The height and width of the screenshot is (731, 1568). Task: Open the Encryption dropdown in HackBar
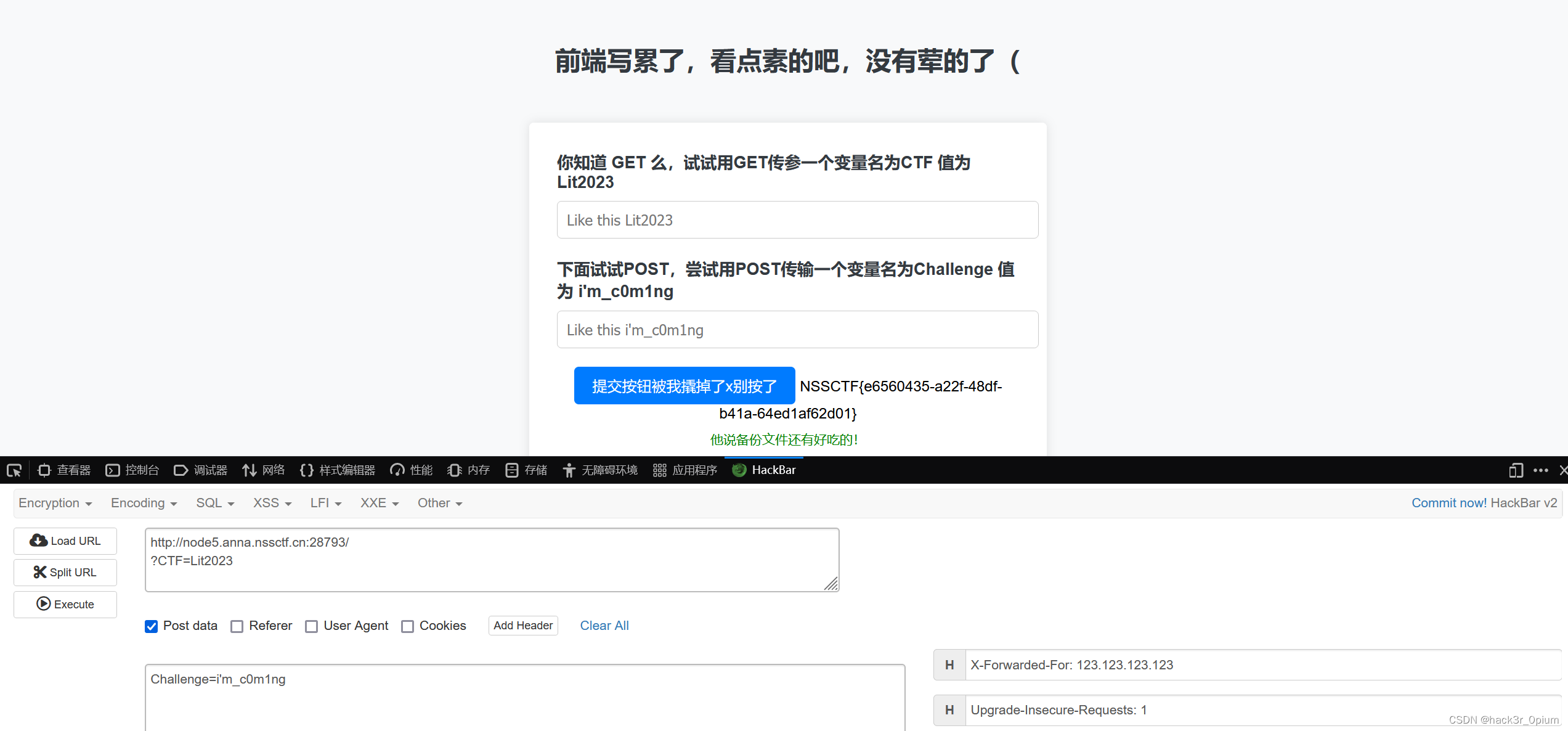(x=55, y=503)
